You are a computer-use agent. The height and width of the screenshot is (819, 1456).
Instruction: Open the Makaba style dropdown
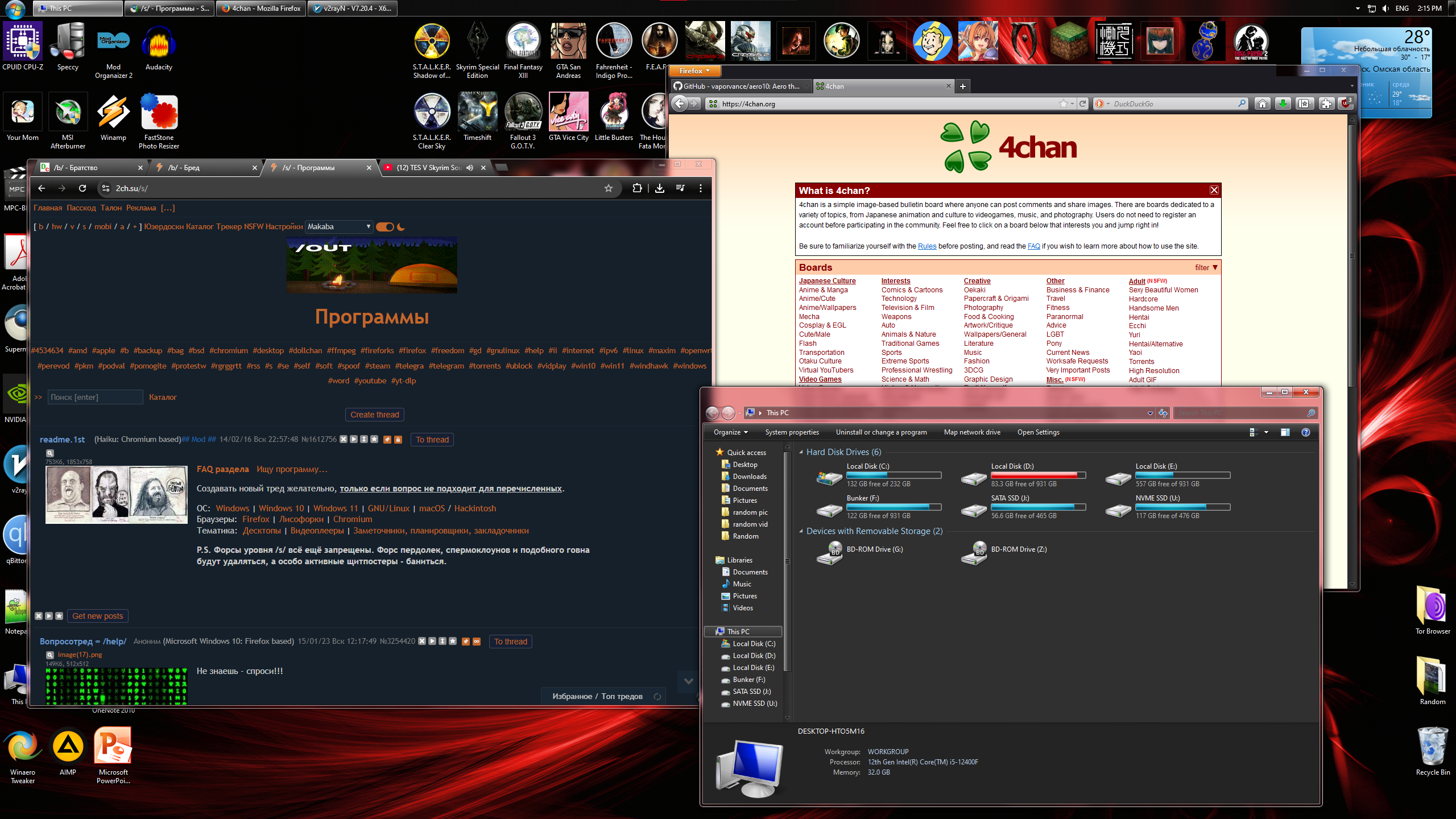(x=339, y=226)
